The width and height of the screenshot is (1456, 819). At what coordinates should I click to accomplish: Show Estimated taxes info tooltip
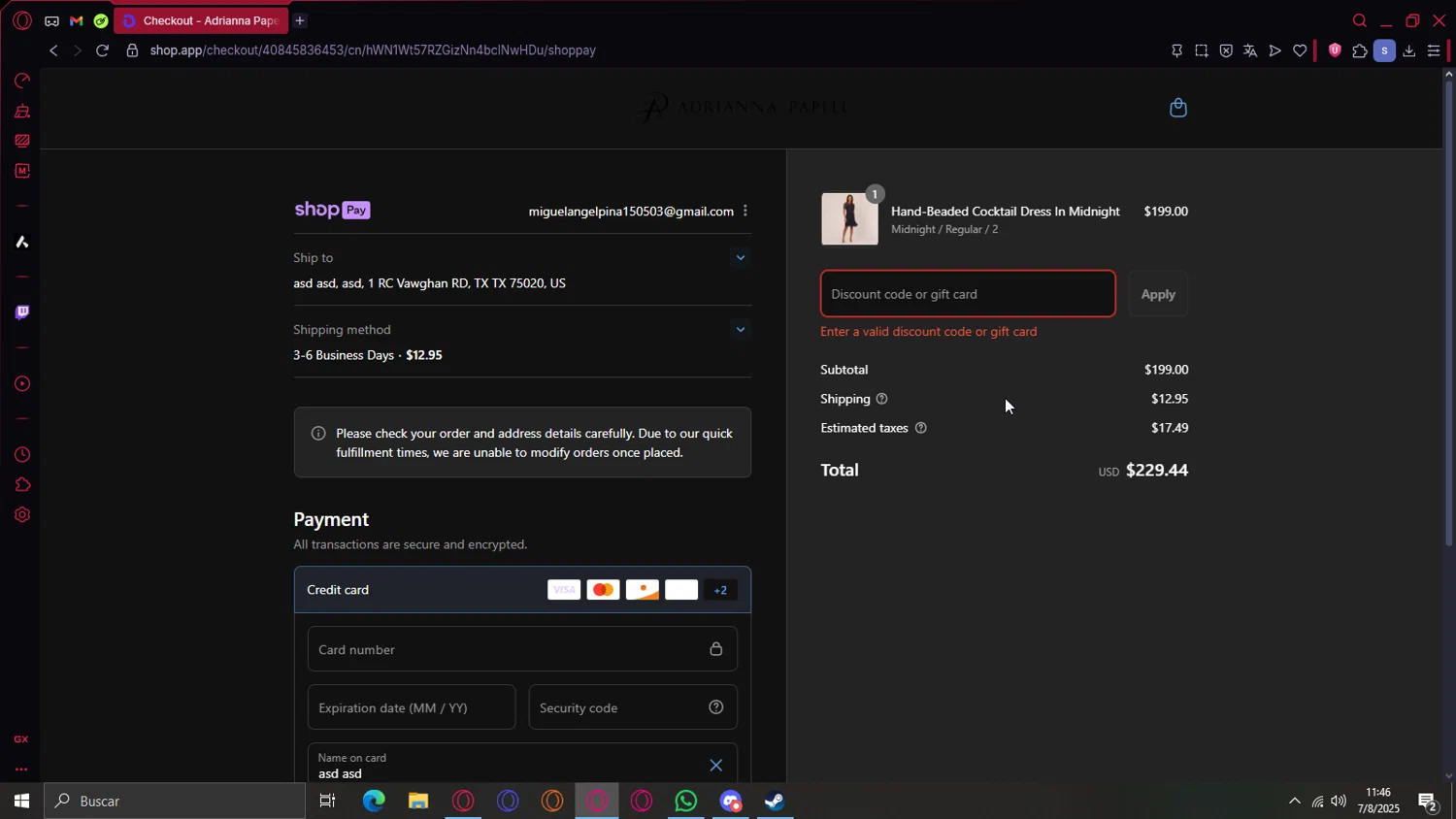tap(921, 428)
